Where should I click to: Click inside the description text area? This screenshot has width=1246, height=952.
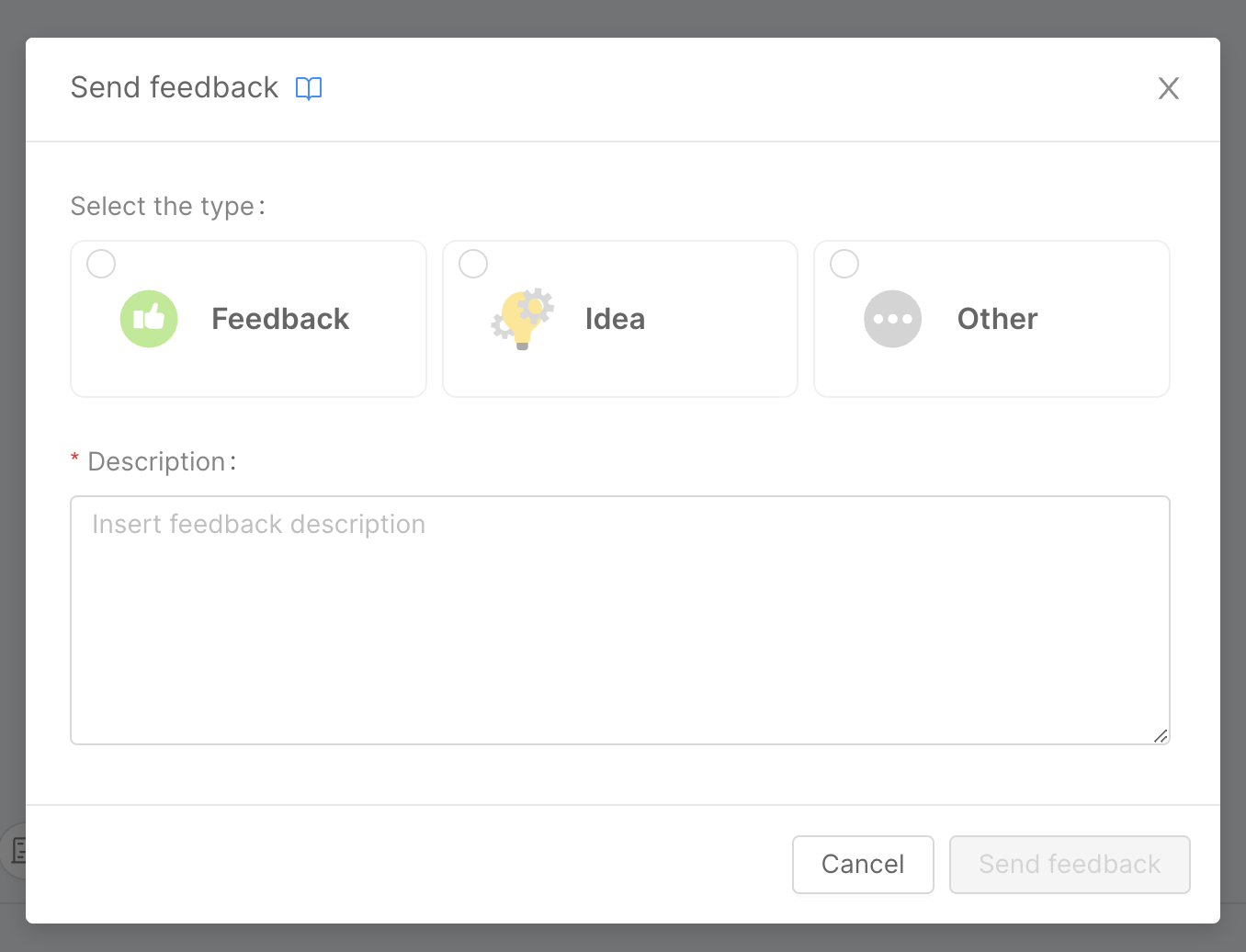[x=620, y=620]
